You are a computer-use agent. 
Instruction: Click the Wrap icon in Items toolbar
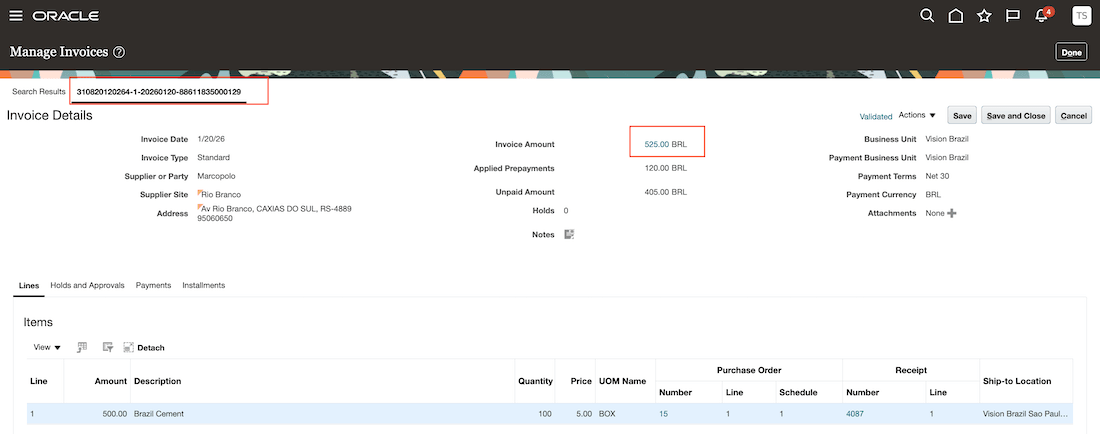(x=107, y=347)
